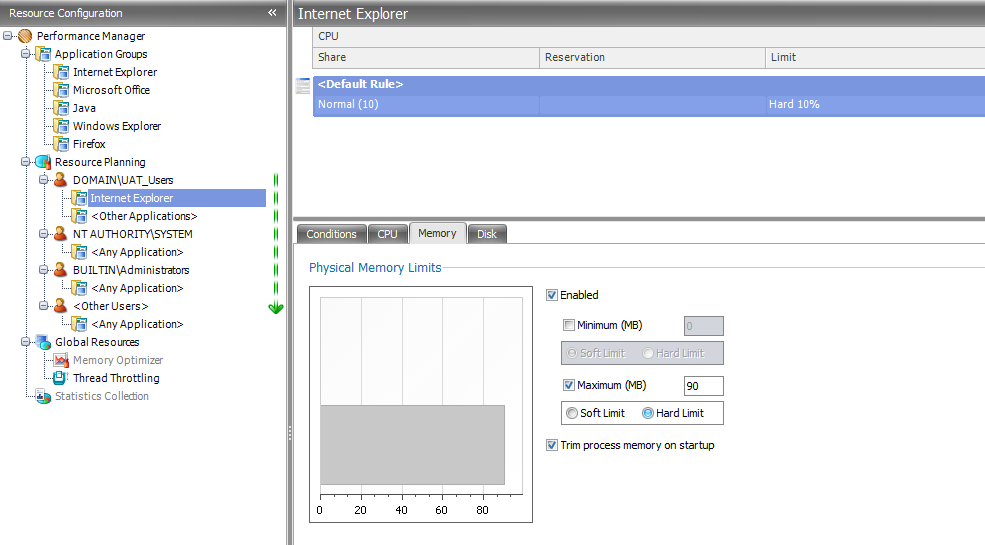Collapse the NT AUTHORITY\SYSTEM node
Viewport: 985px width, 545px height.
[x=43, y=234]
